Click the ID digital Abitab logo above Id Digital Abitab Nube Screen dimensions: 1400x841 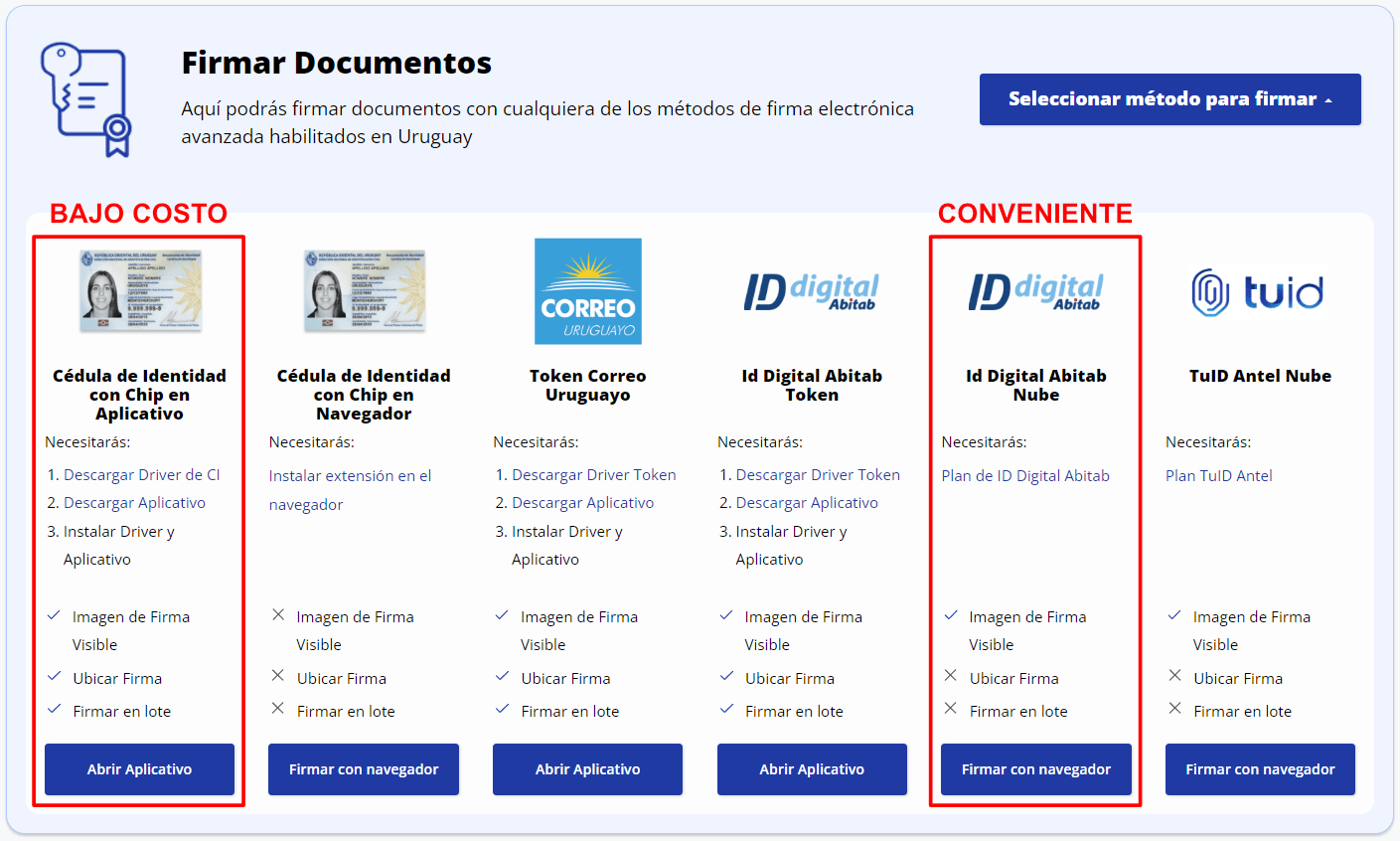click(1036, 291)
